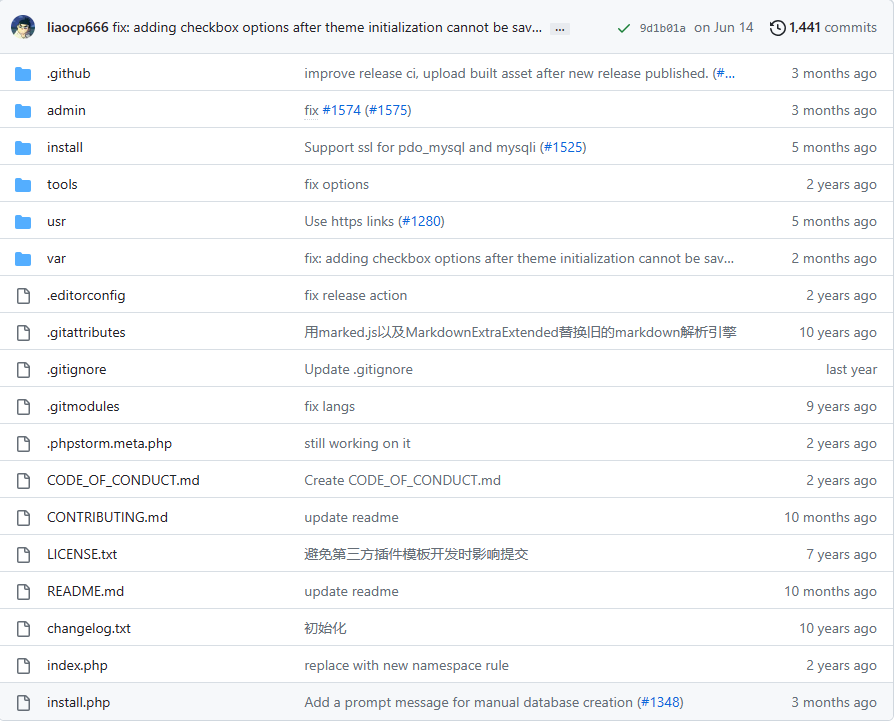Click the green commit status checkmark
The image size is (894, 724).
pyautogui.click(x=623, y=28)
